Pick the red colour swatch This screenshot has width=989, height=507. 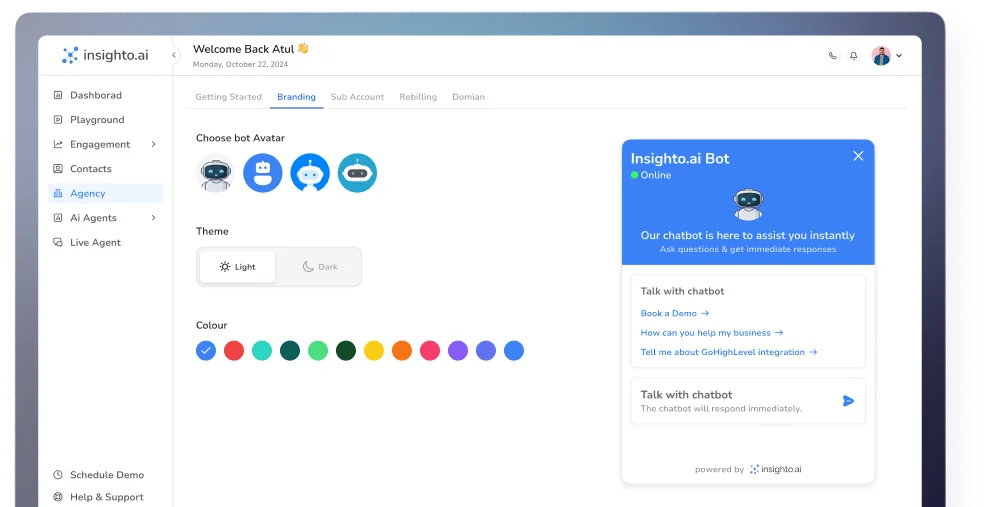pyautogui.click(x=234, y=351)
